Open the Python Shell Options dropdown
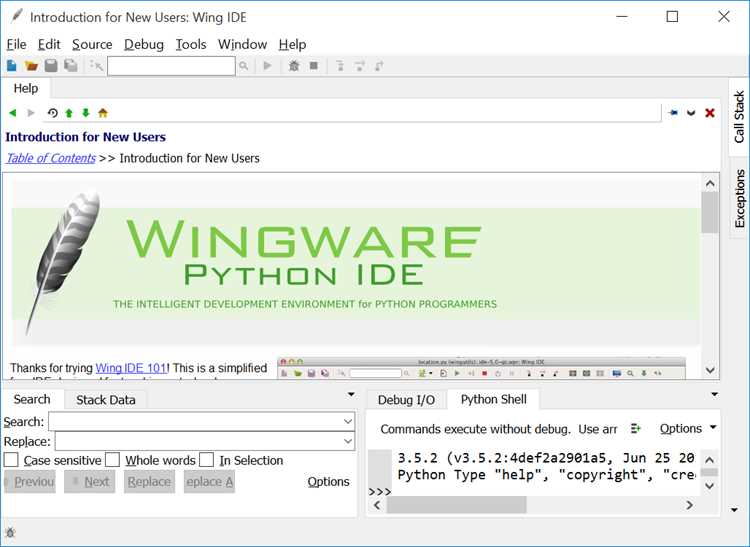This screenshot has height=547, width=750. (687, 428)
